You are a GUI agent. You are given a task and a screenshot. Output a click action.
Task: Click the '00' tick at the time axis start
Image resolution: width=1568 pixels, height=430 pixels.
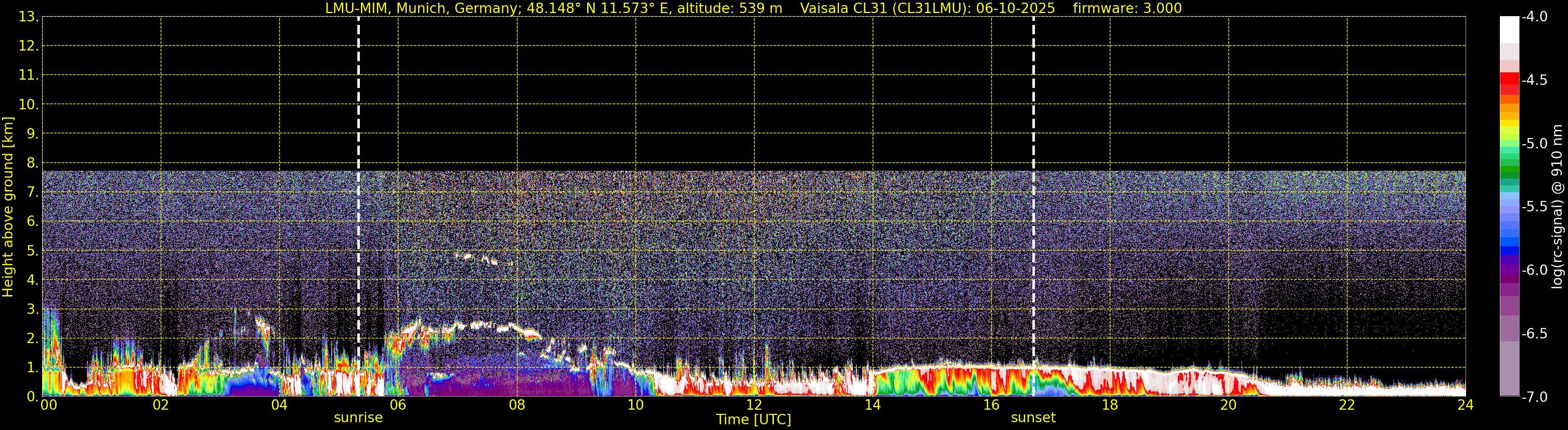point(49,406)
